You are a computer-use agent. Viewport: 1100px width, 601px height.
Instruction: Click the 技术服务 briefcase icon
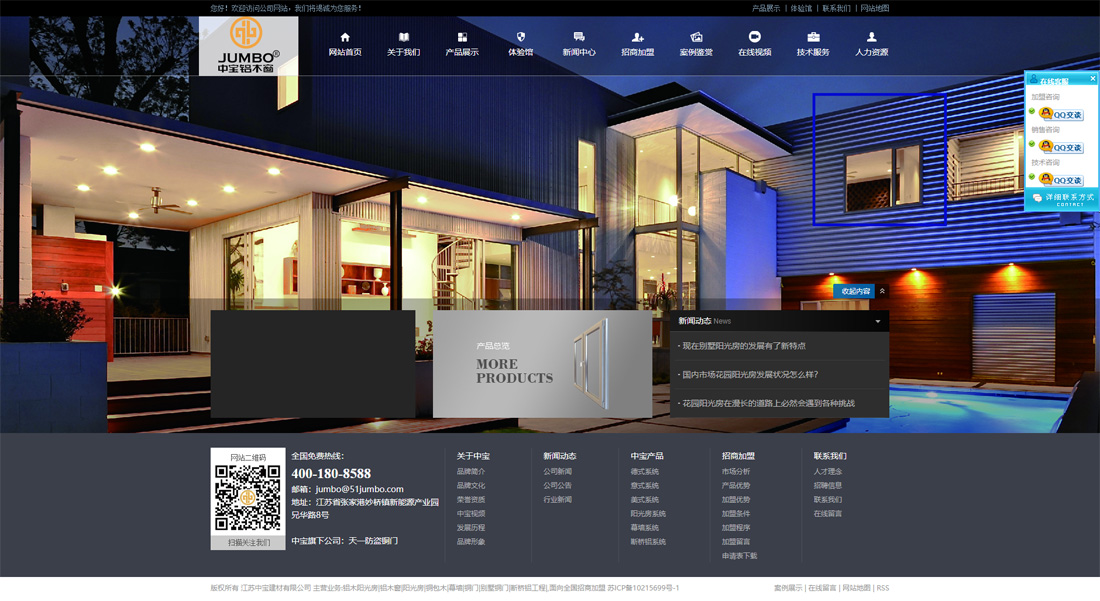click(x=813, y=37)
